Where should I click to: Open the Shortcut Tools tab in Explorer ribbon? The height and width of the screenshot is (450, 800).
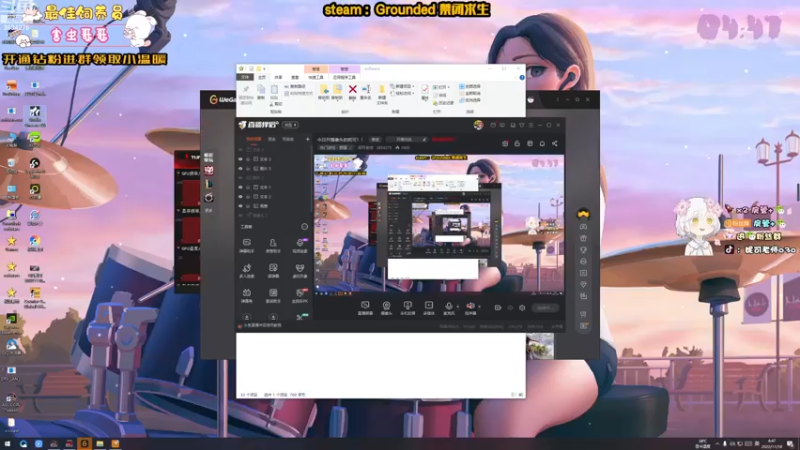316,77
